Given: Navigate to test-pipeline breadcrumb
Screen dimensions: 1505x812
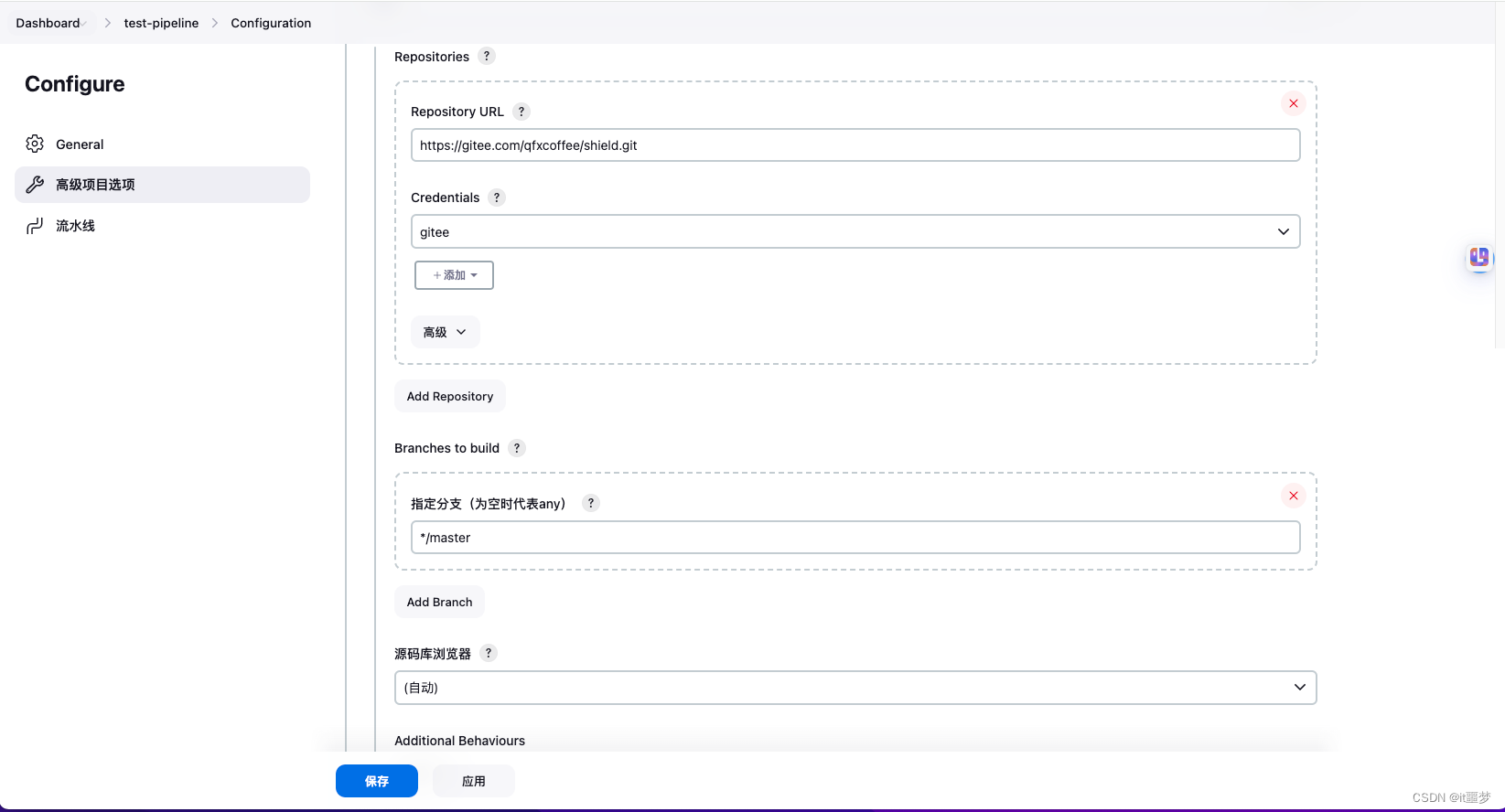Looking at the screenshot, I should tap(161, 23).
